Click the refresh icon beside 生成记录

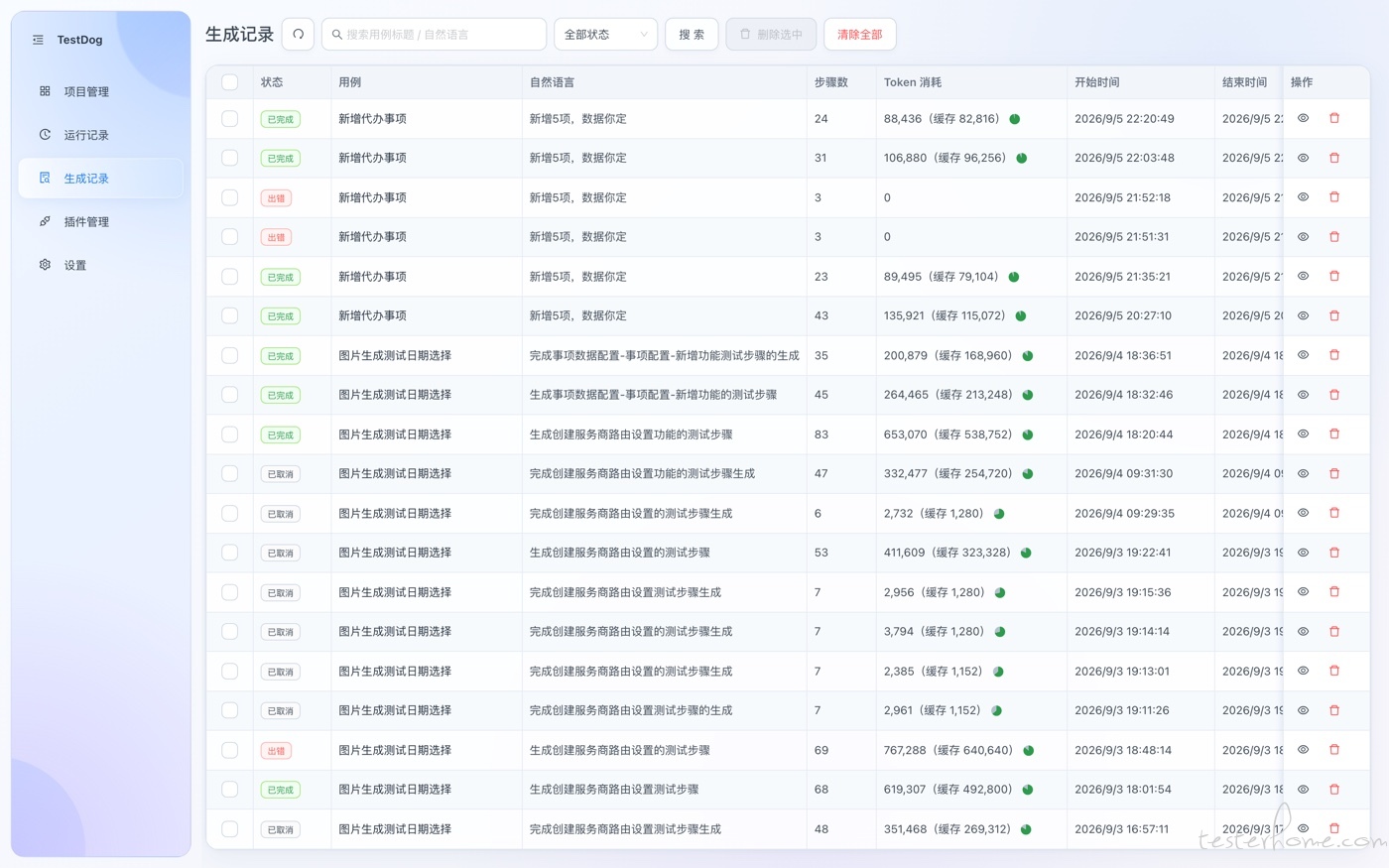[x=298, y=35]
